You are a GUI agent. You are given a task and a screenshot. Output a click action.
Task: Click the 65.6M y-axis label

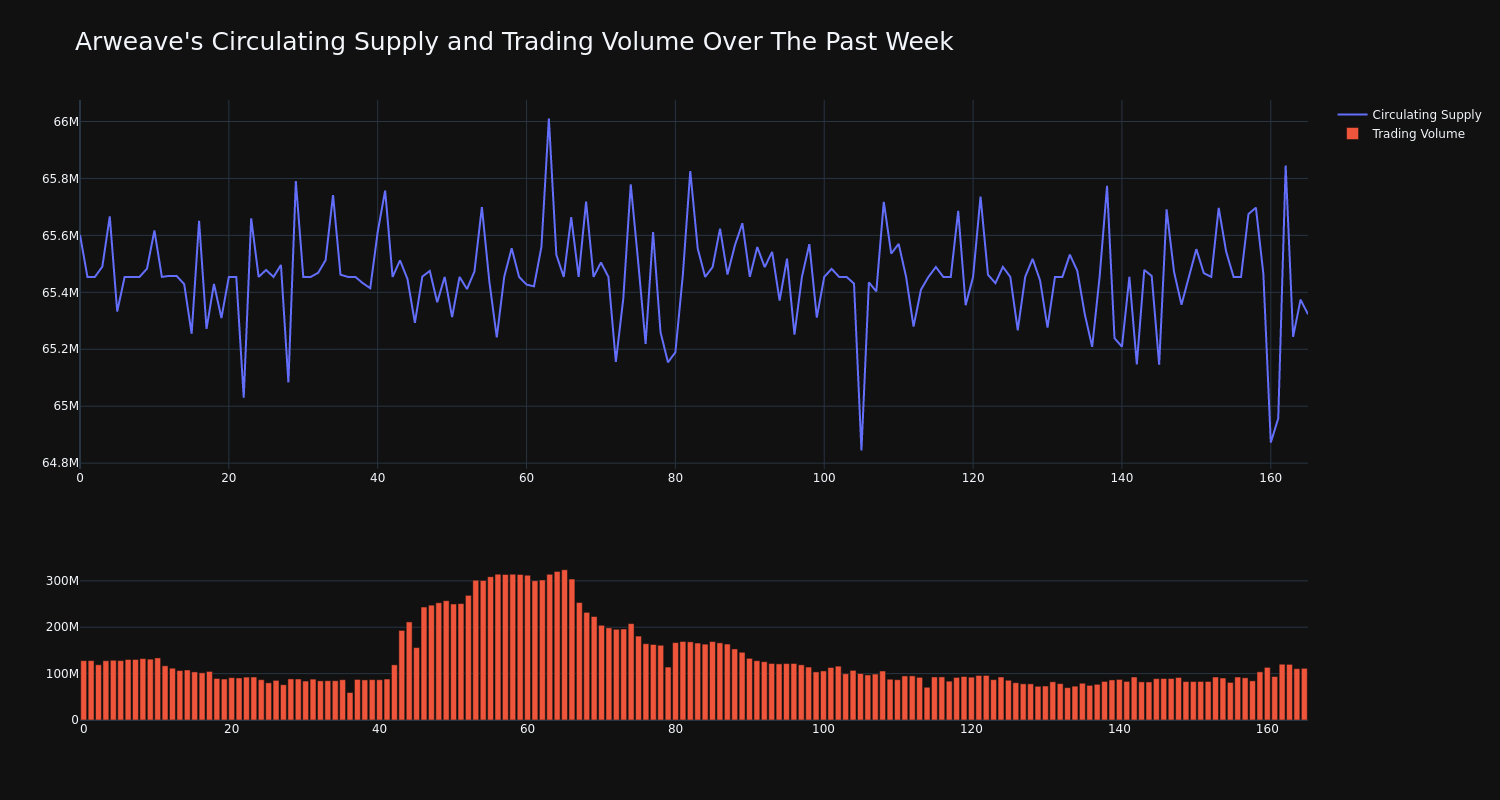[x=59, y=236]
